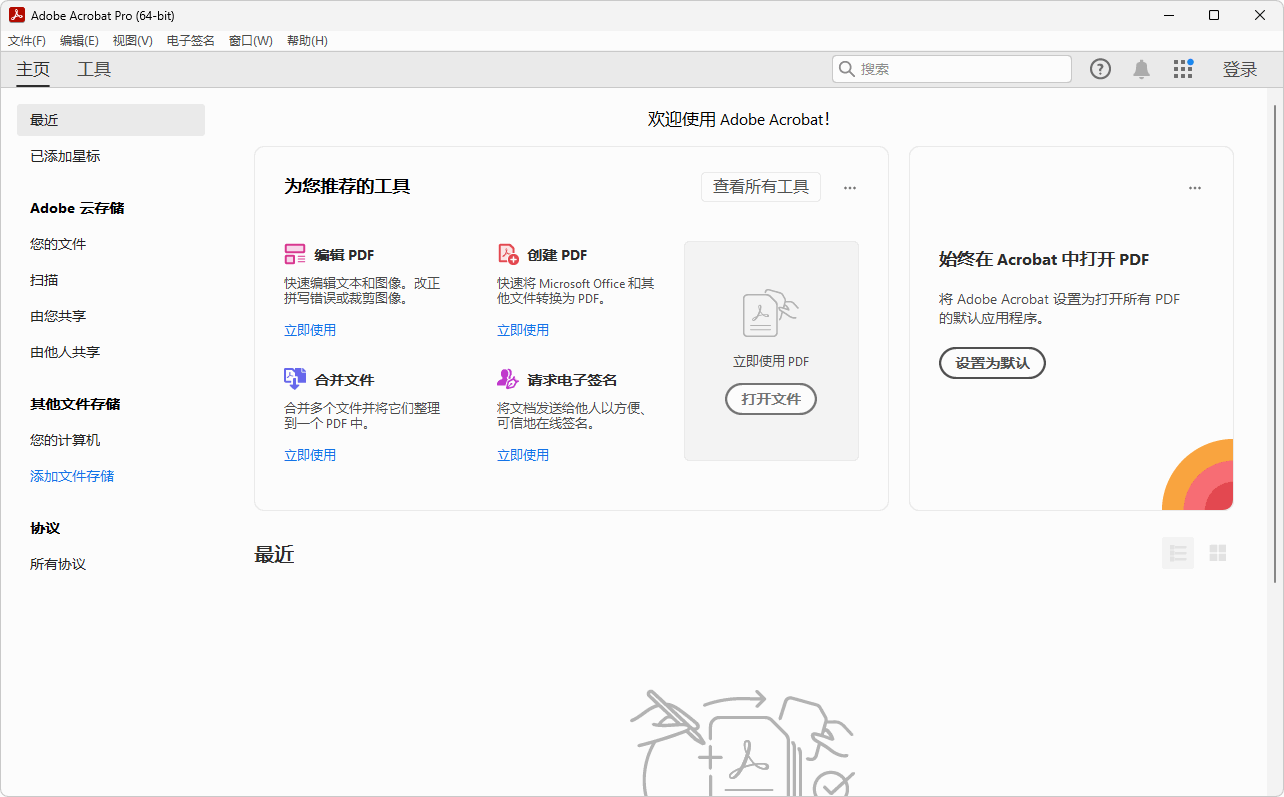Click the Create PDF tool icon
The height and width of the screenshot is (797, 1284).
508,254
